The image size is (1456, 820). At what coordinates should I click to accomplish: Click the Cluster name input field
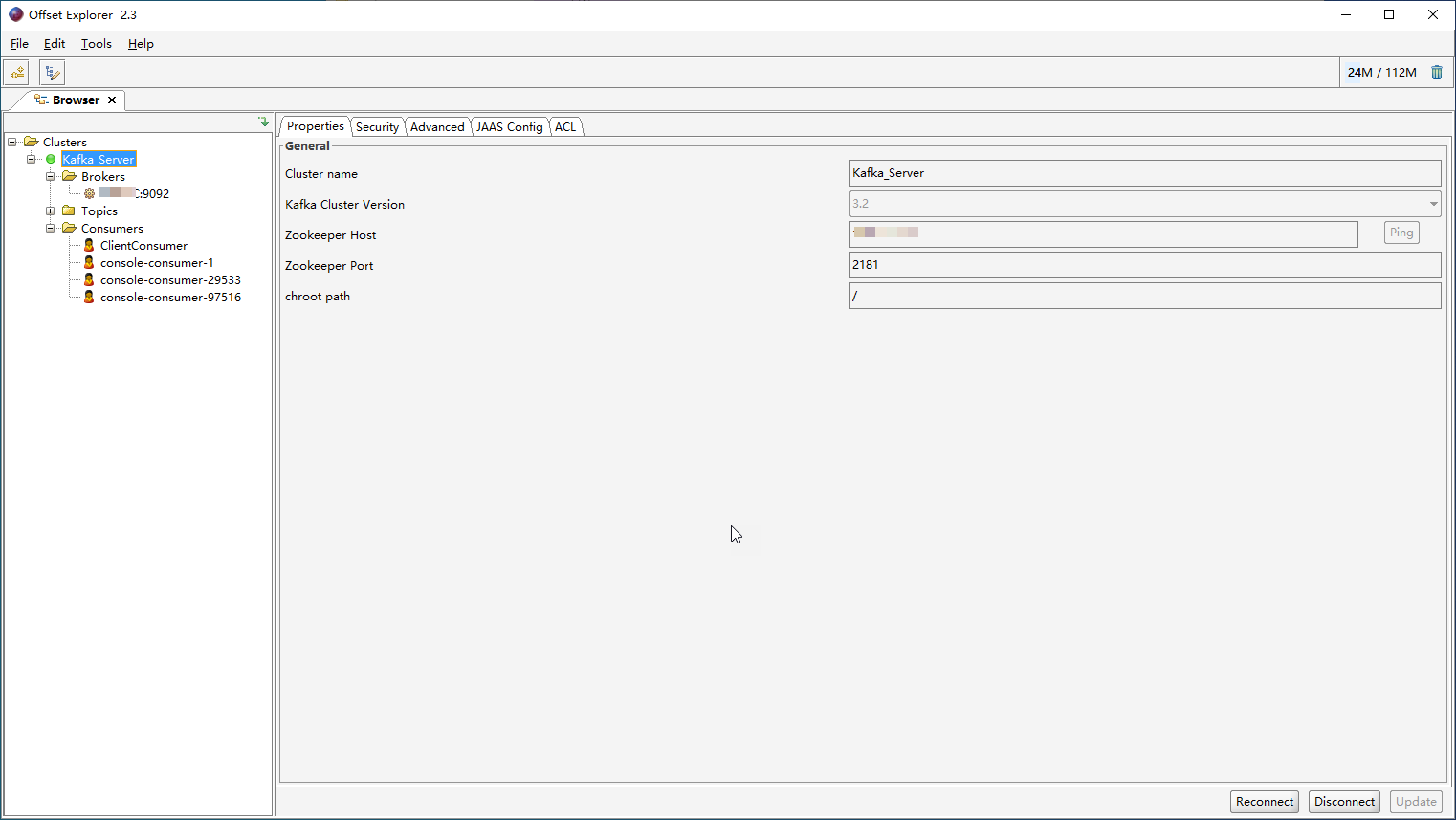point(1145,173)
